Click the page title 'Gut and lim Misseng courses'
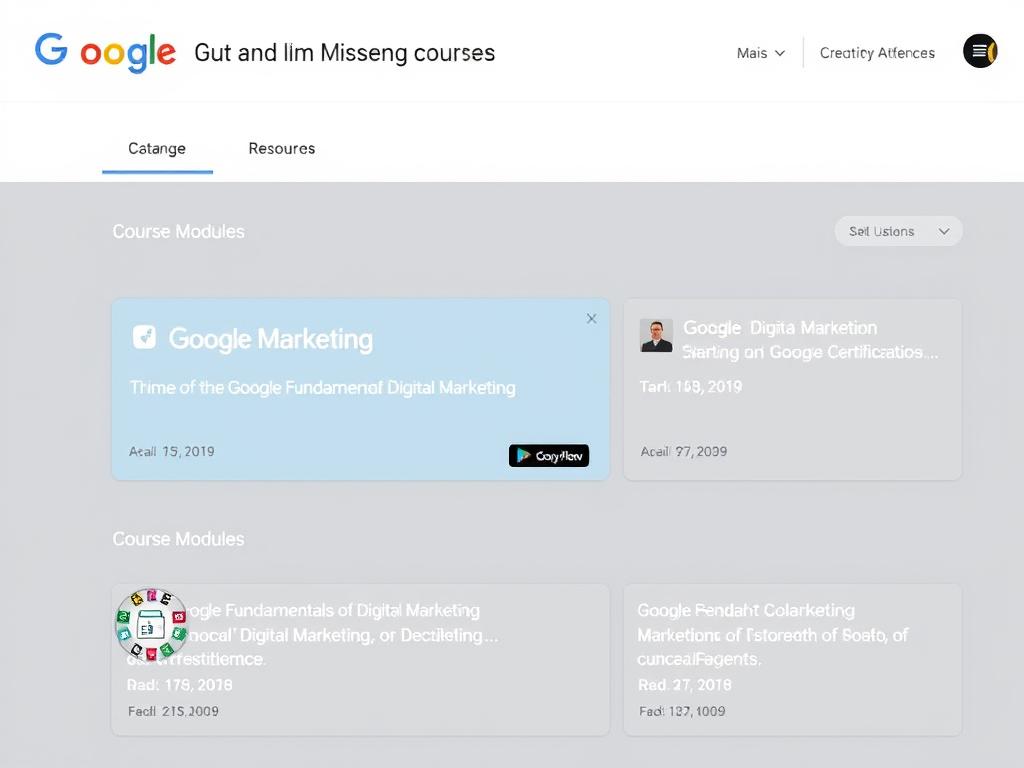 (x=345, y=53)
